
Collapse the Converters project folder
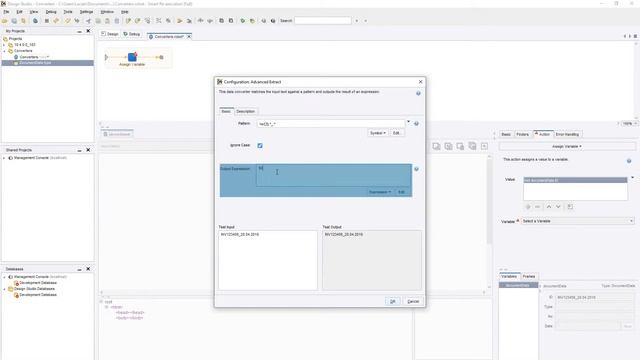point(4,51)
